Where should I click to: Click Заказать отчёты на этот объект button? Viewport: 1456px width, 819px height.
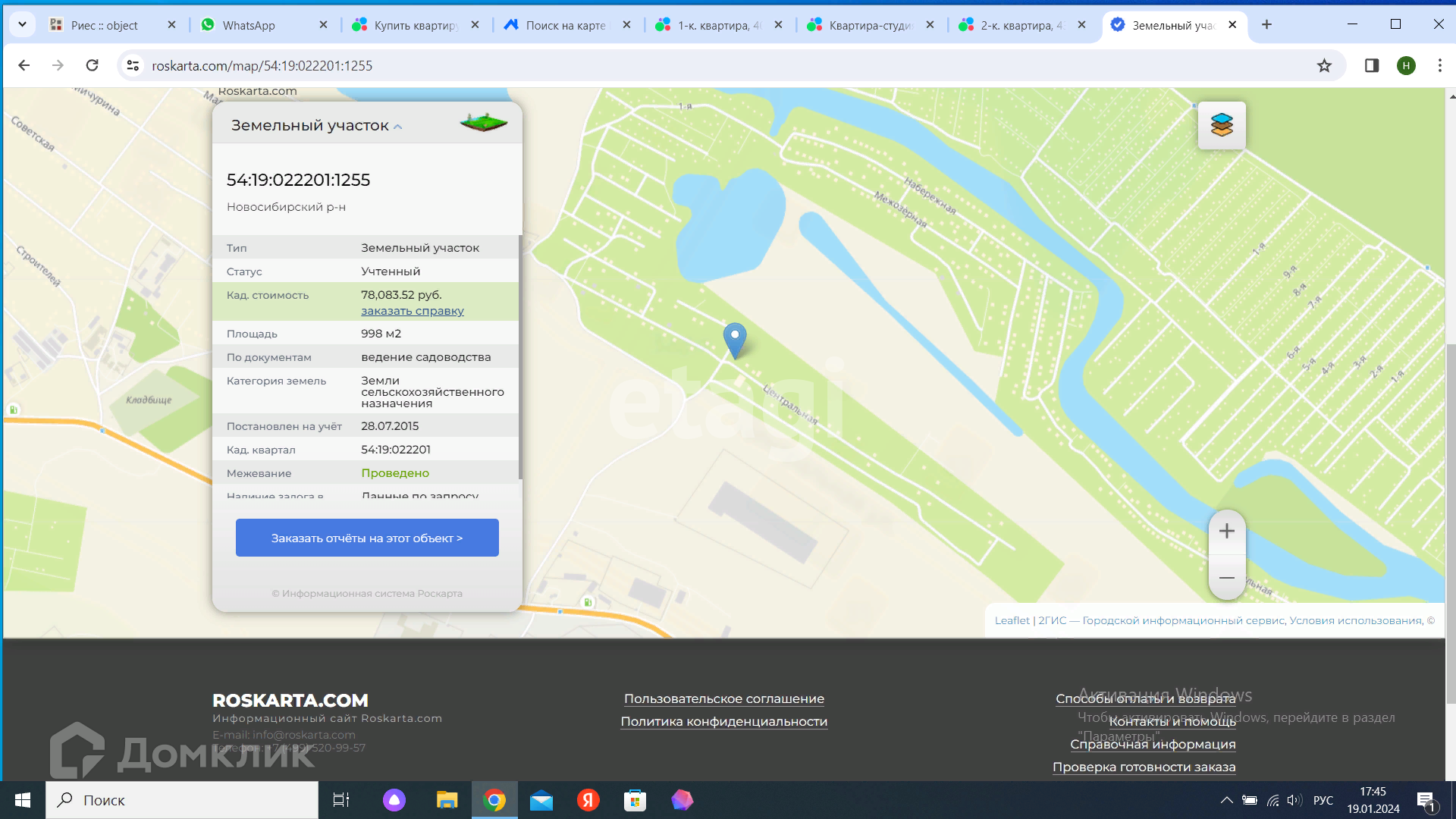pos(367,538)
